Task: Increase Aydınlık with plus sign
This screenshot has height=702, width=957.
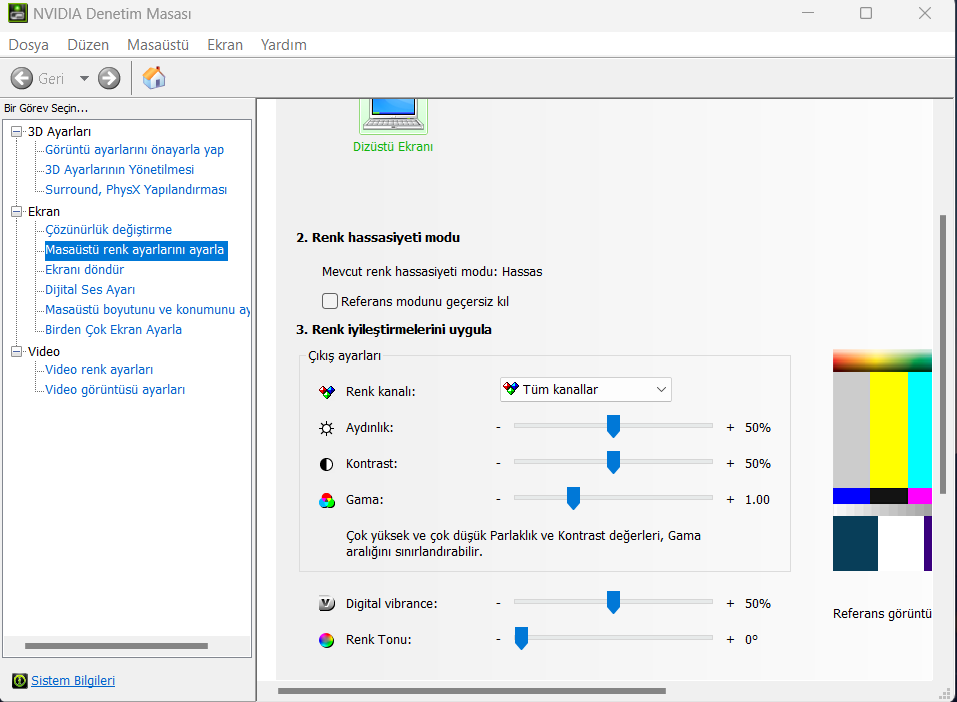Action: tap(730, 427)
